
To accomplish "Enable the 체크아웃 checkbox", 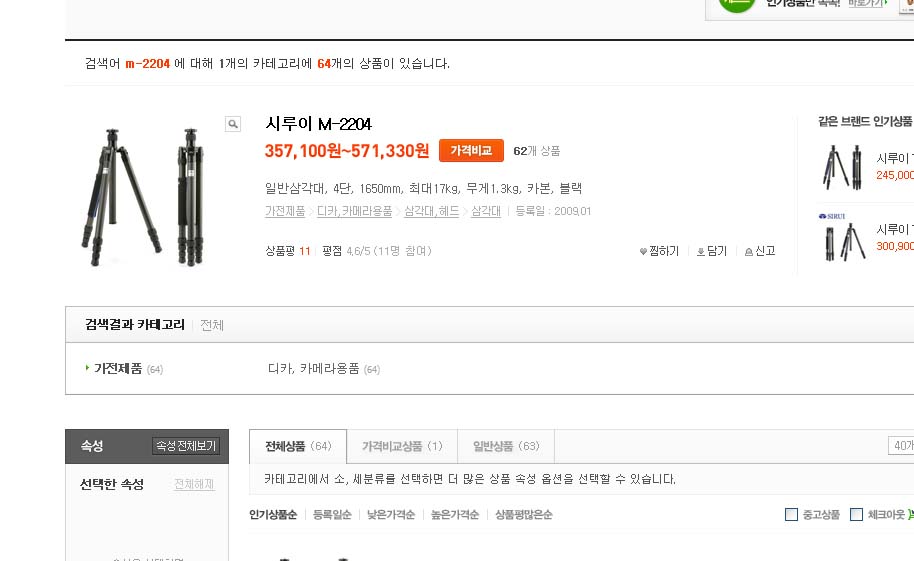I will tap(856, 514).
